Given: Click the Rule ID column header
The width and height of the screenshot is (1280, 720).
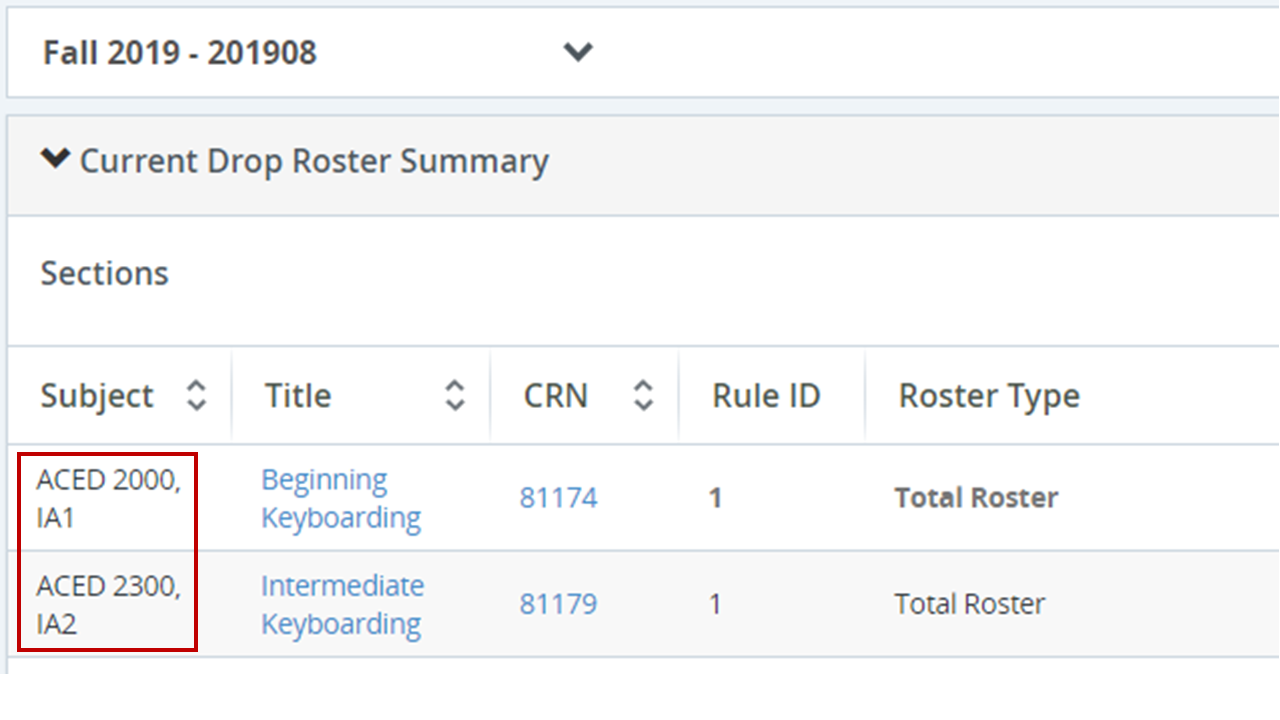Looking at the screenshot, I should (x=766, y=396).
